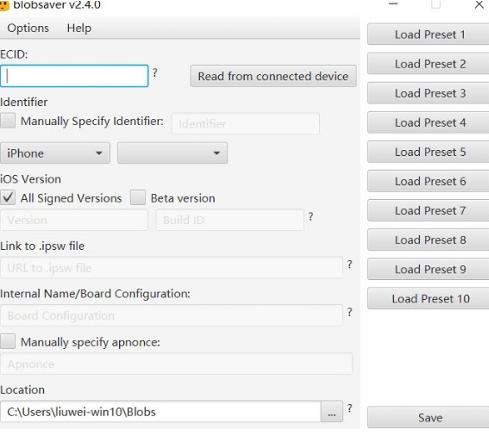Tick the Beta version checkbox
489x434 pixels.
(x=138, y=198)
